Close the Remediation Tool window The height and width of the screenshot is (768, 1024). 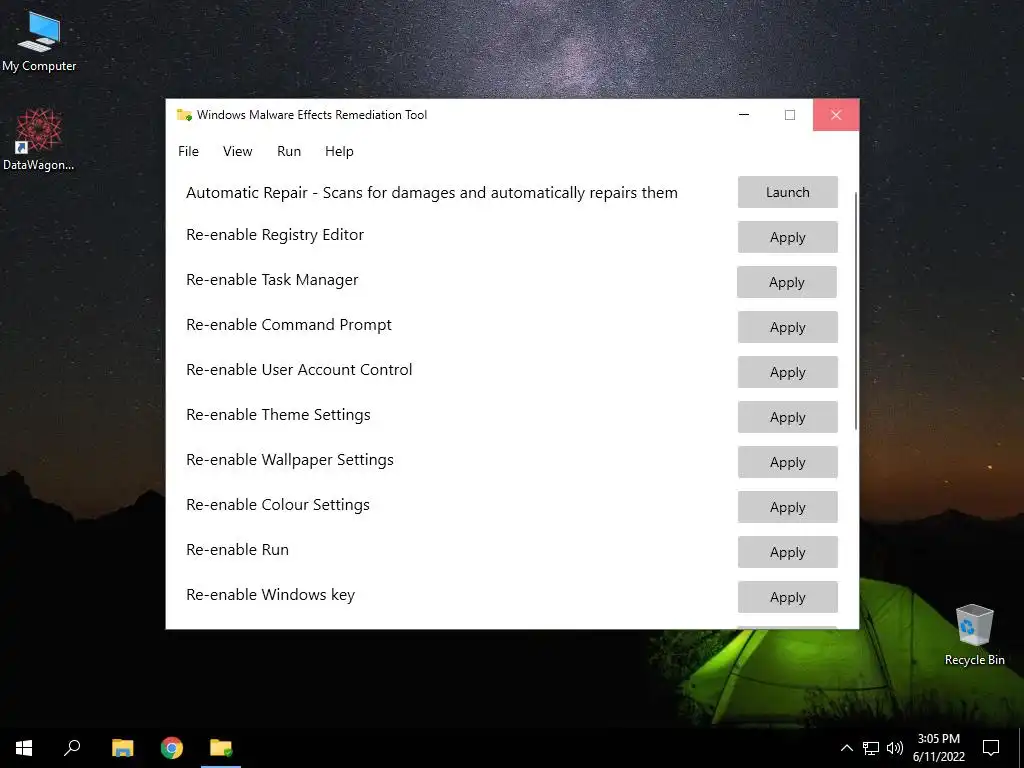click(x=836, y=115)
